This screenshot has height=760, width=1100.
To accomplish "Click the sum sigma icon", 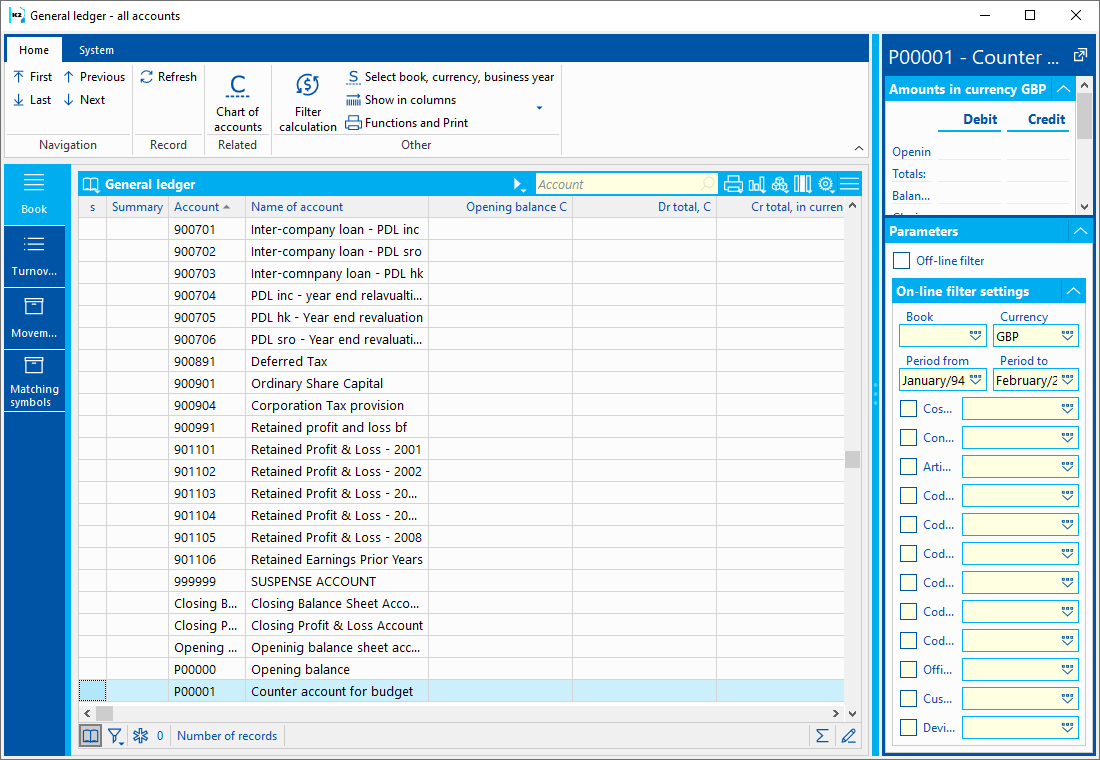I will tap(822, 736).
